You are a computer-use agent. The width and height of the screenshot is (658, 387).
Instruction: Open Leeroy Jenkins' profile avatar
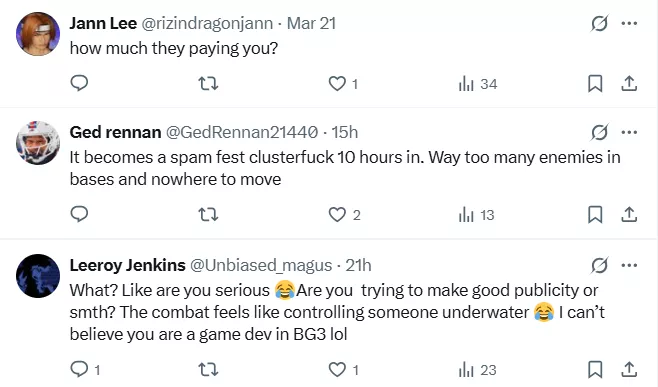(38, 276)
